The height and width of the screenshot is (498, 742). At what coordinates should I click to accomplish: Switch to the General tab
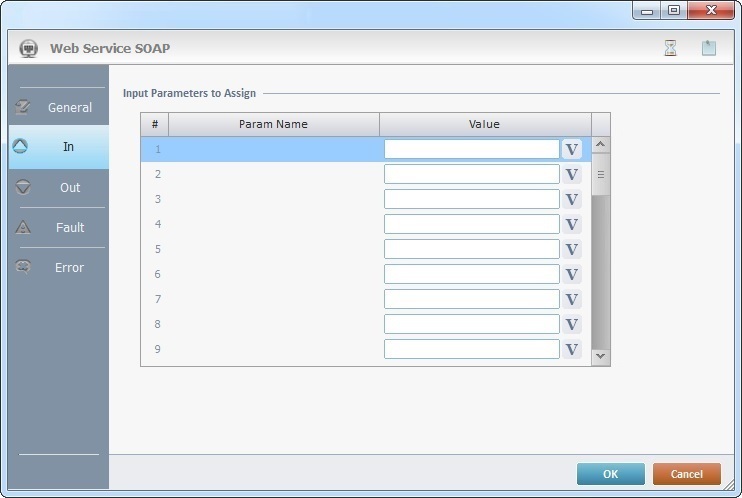point(58,107)
